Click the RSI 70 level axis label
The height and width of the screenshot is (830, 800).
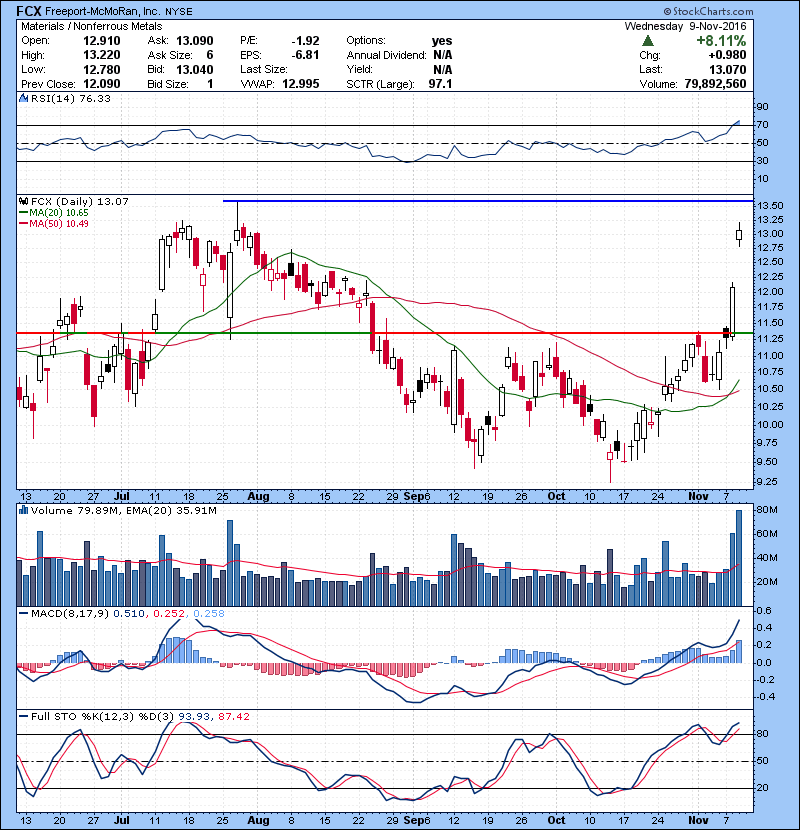click(x=763, y=125)
